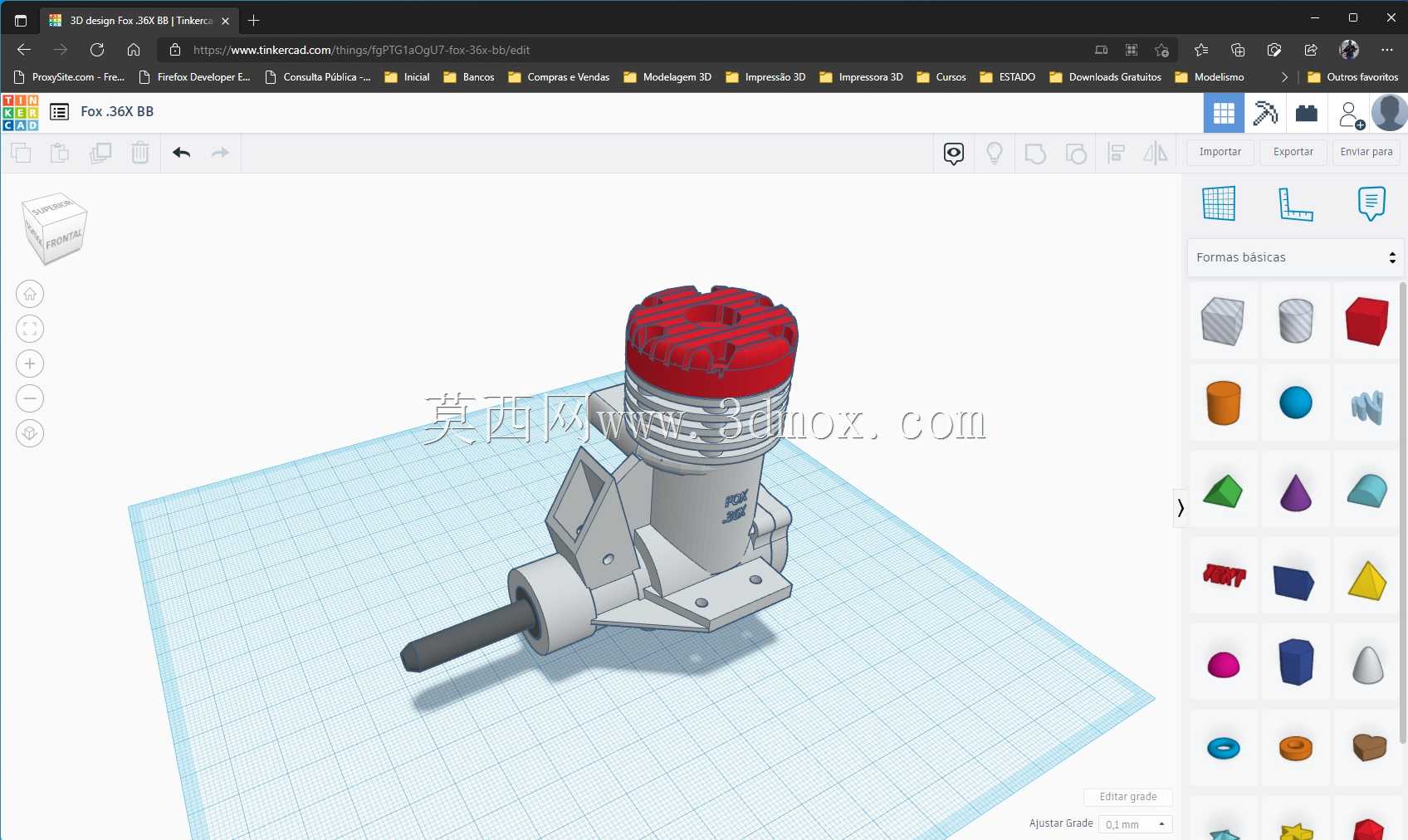Click the Duplicate and repeat icon

tap(100, 153)
